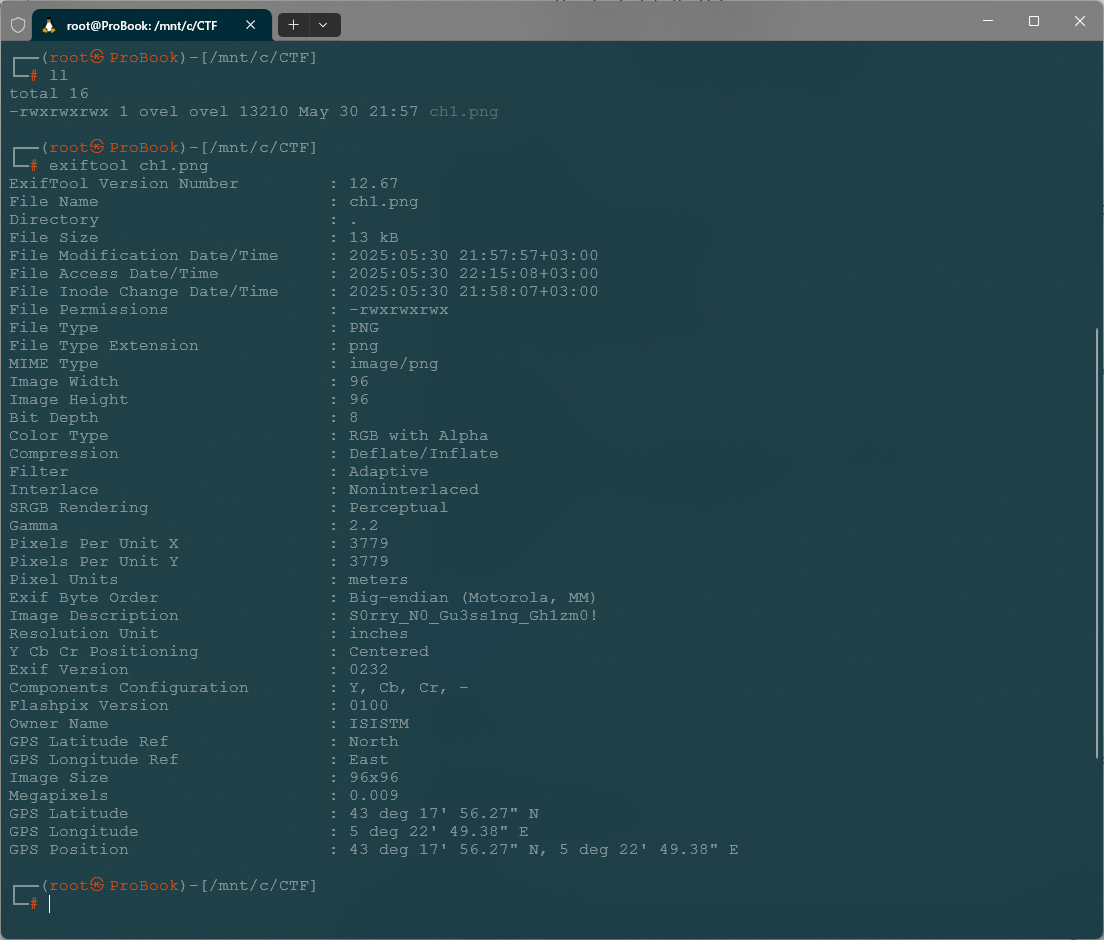Click the Owner Name value ISISTM

[379, 723]
